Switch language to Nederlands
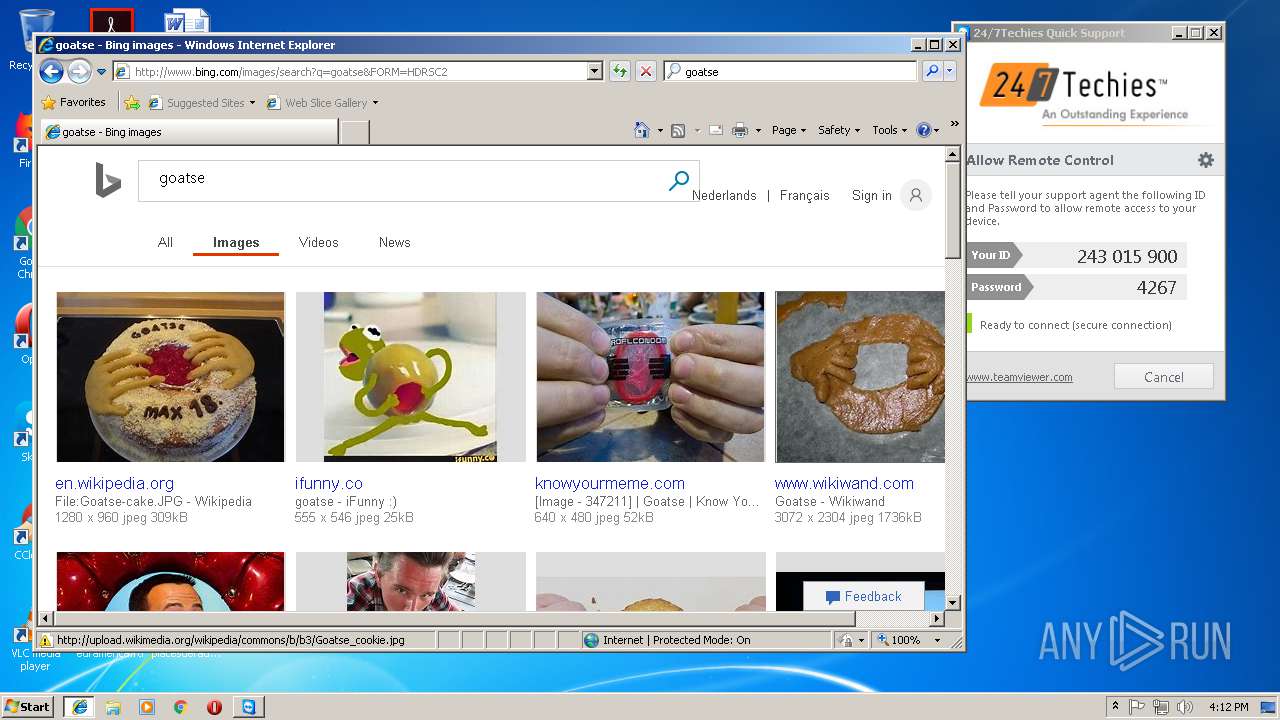 tap(724, 195)
